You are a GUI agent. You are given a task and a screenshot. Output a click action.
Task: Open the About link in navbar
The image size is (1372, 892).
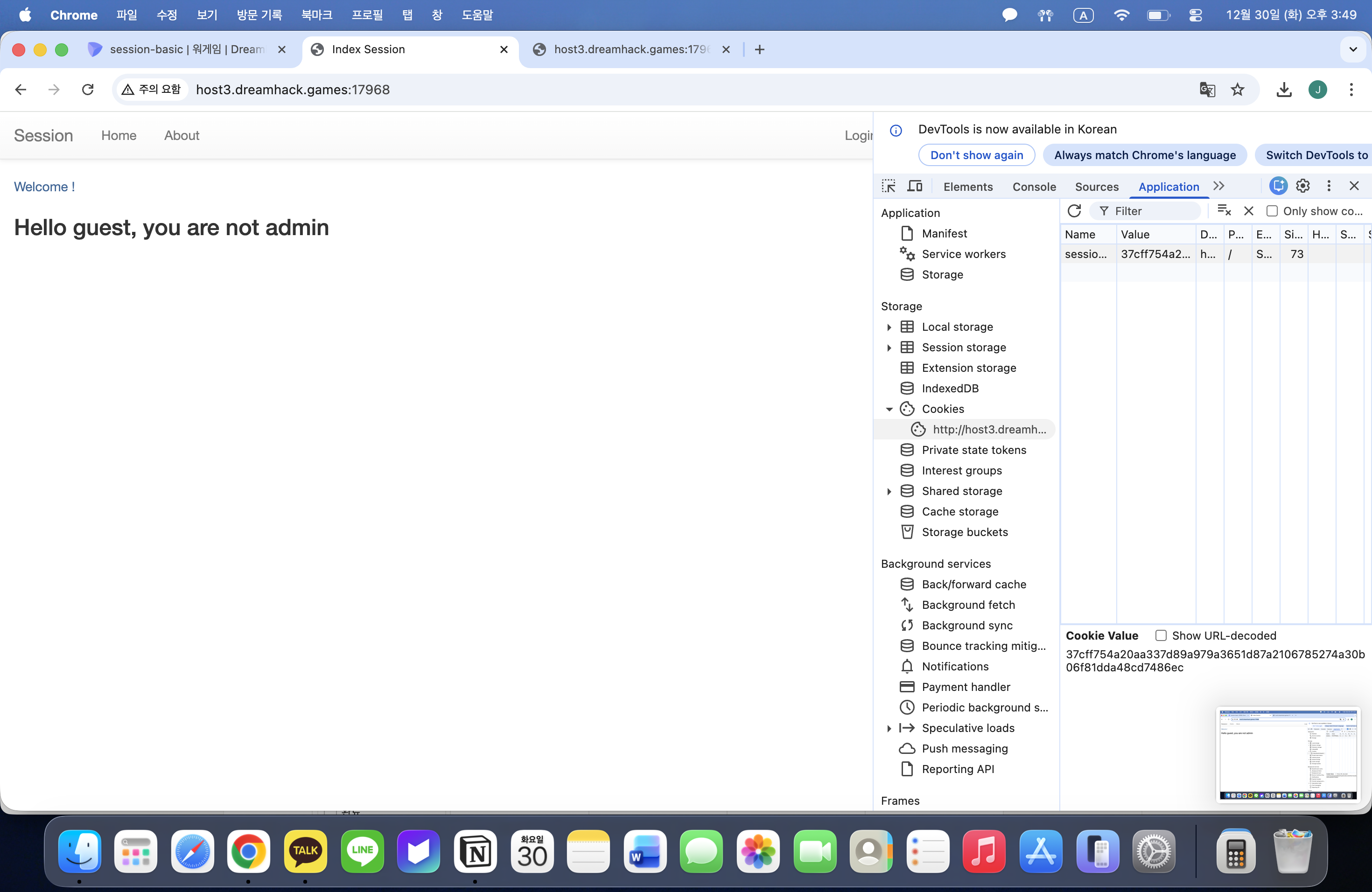point(181,135)
